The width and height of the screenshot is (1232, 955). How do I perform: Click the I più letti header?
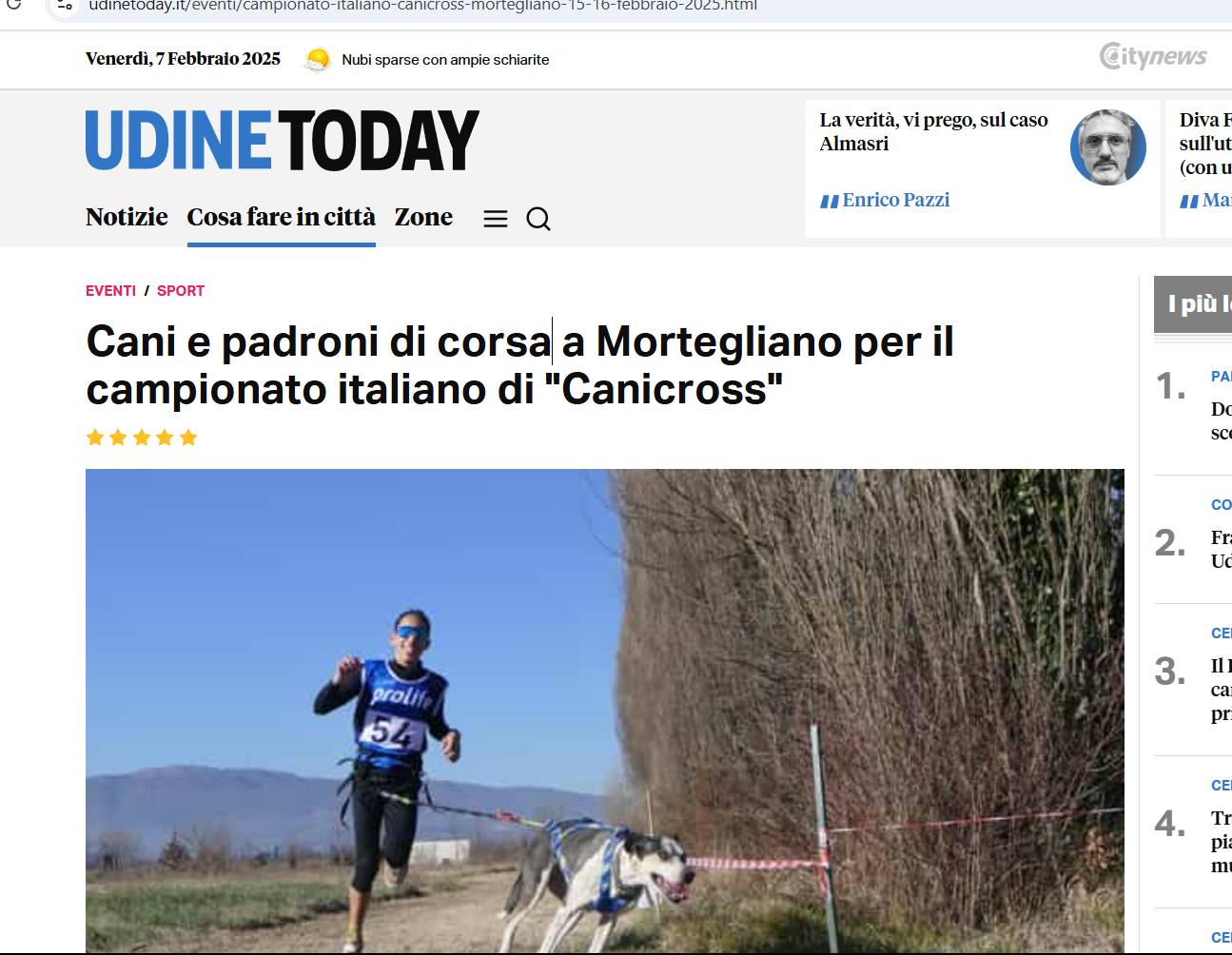tap(1199, 303)
